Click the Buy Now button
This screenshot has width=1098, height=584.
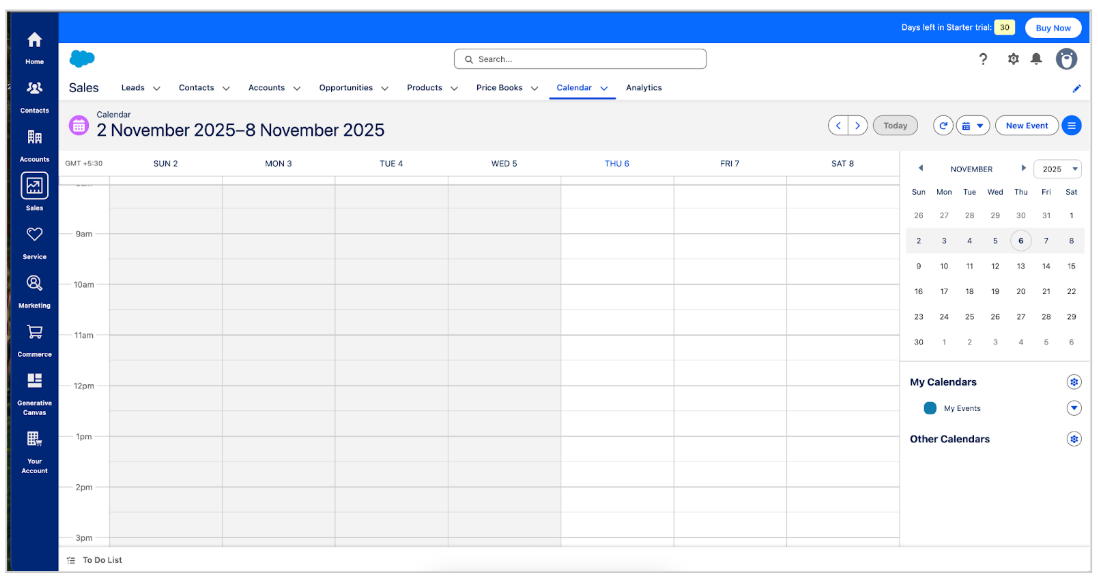coord(1052,27)
